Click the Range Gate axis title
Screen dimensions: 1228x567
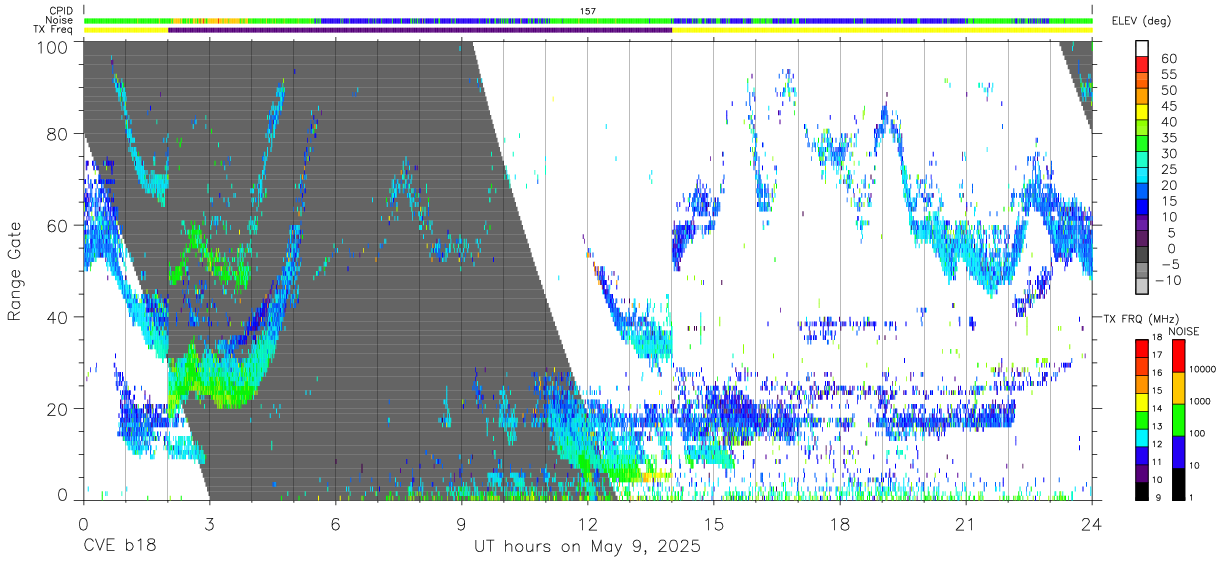point(15,272)
